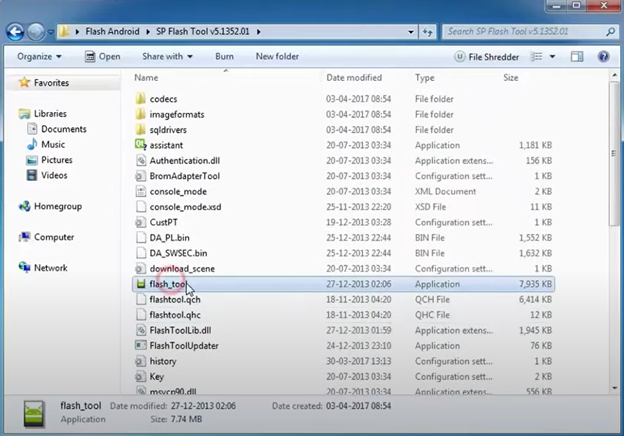Select the history config icon
The width and height of the screenshot is (624, 436).
tap(140, 361)
